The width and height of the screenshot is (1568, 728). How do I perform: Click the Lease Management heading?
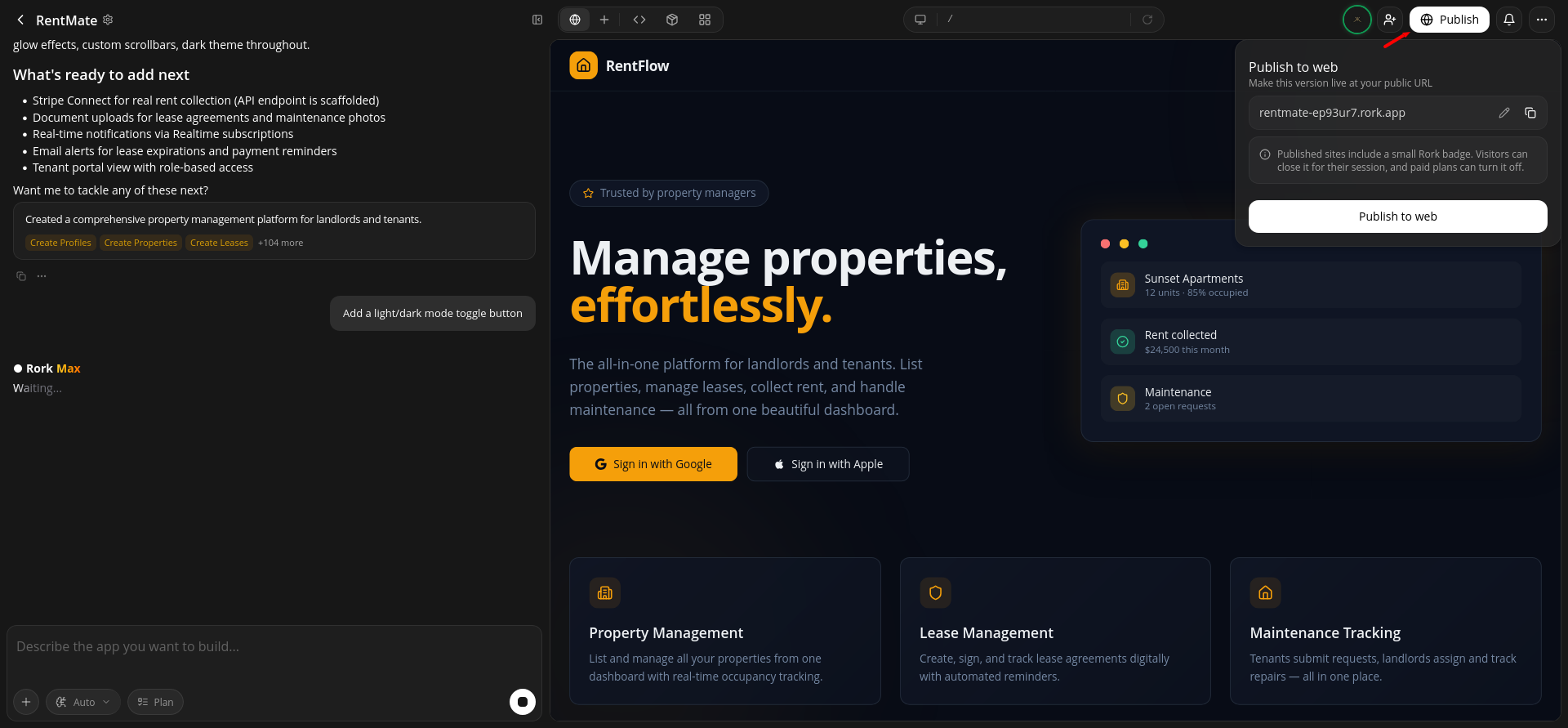(987, 633)
